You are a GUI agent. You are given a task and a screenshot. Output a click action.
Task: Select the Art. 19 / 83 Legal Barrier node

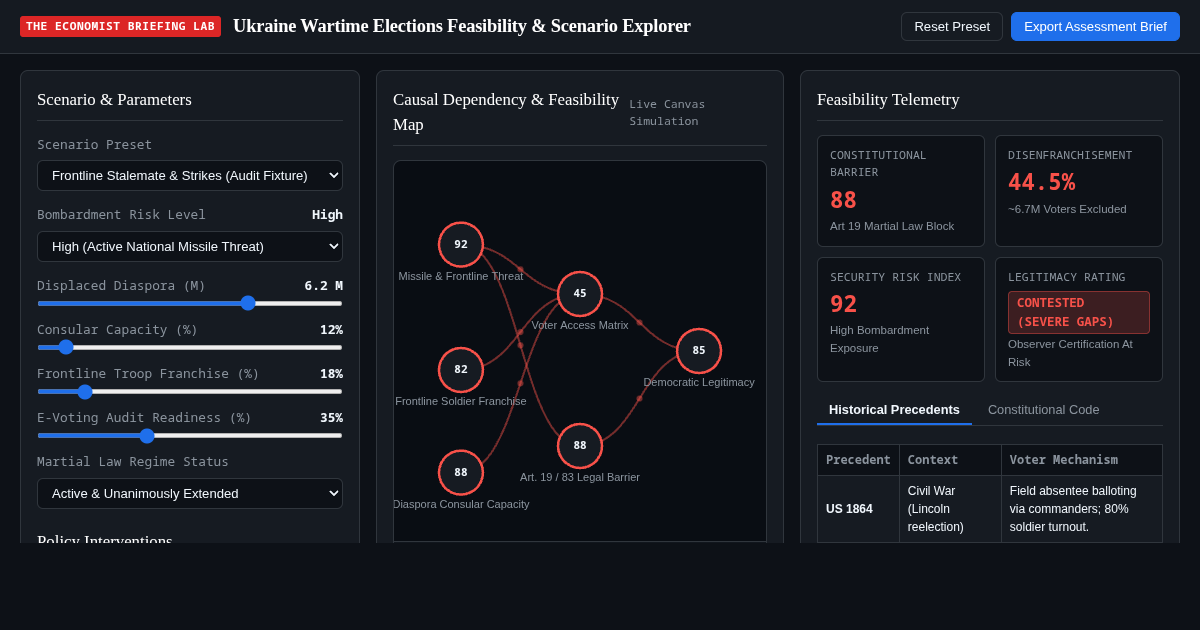click(580, 446)
